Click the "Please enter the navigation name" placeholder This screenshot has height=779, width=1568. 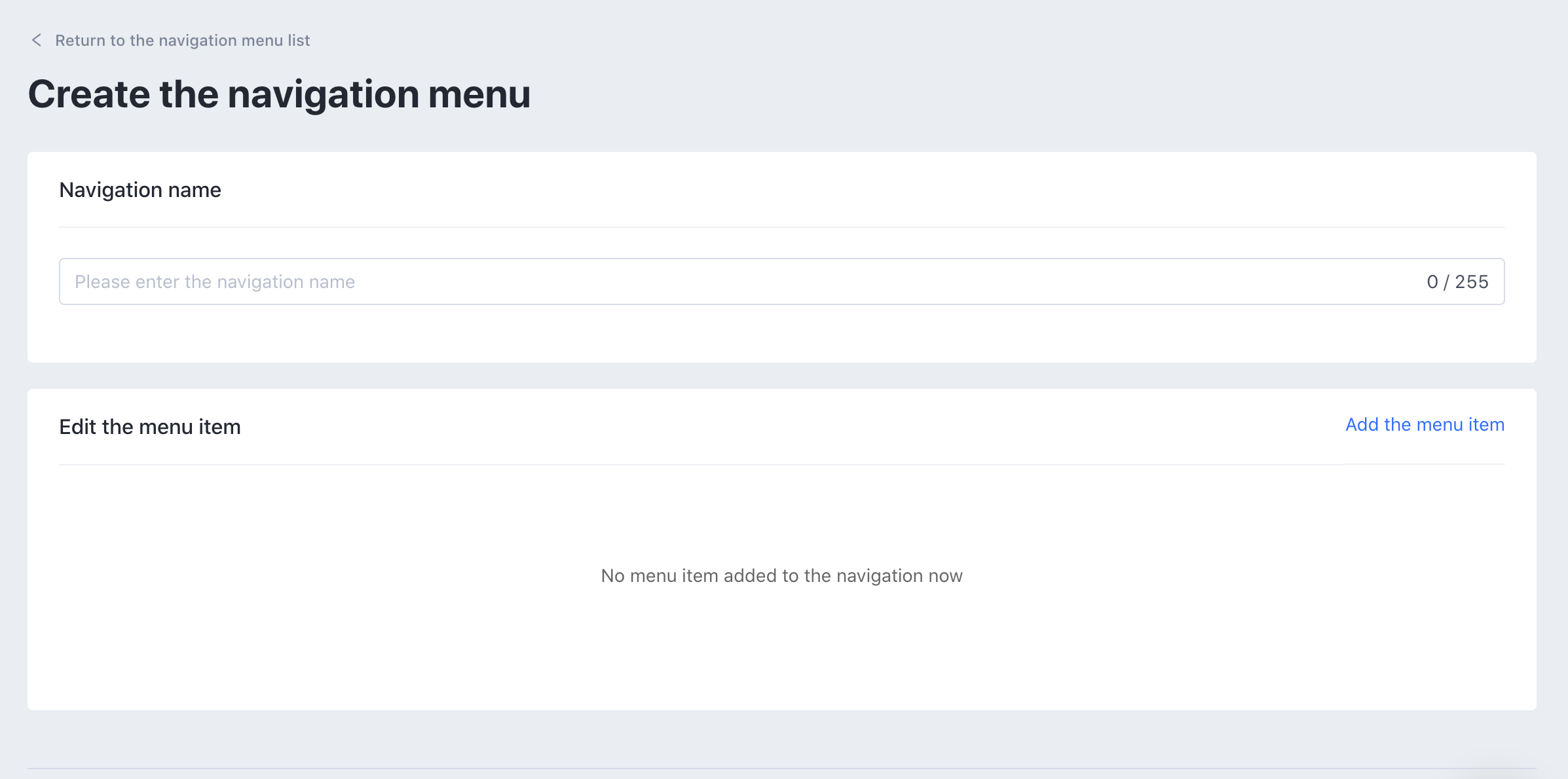[215, 282]
